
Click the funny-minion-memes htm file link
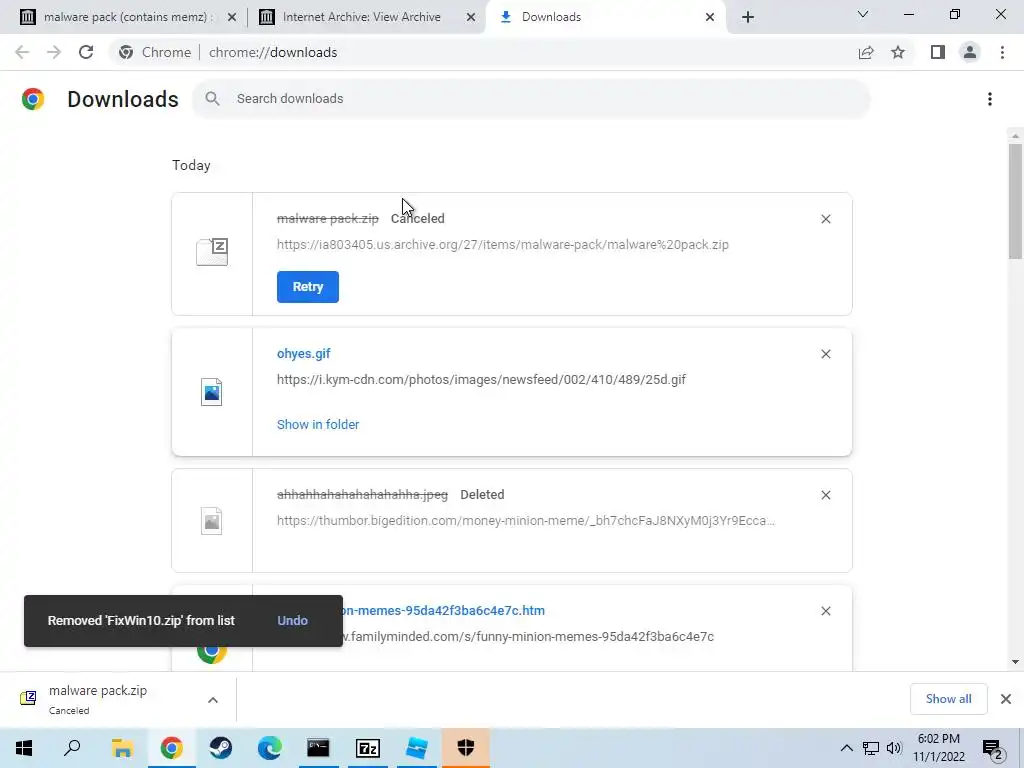[443, 611]
